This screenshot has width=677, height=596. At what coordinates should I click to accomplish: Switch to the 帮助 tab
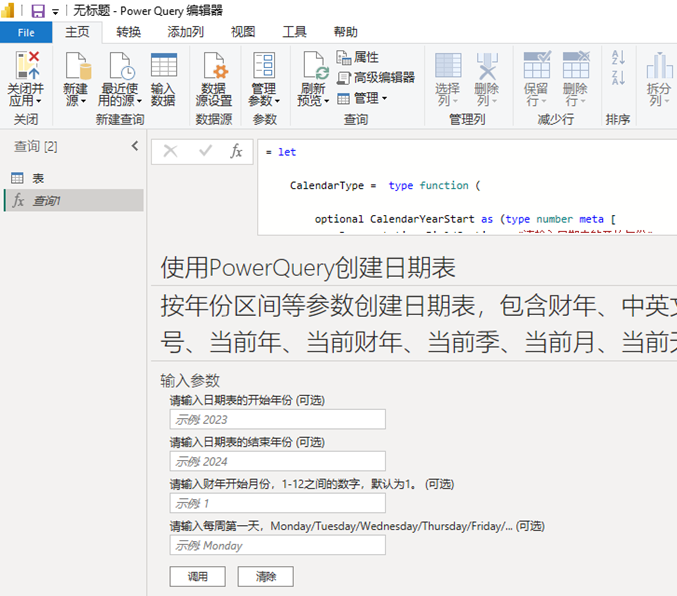[345, 32]
